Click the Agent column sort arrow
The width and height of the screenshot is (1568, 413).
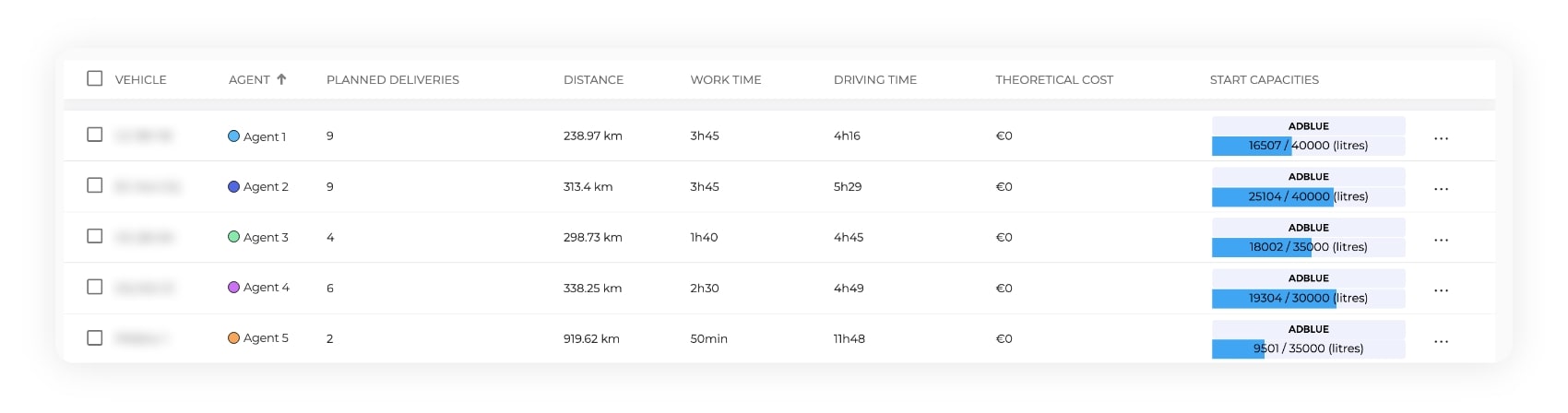[281, 79]
